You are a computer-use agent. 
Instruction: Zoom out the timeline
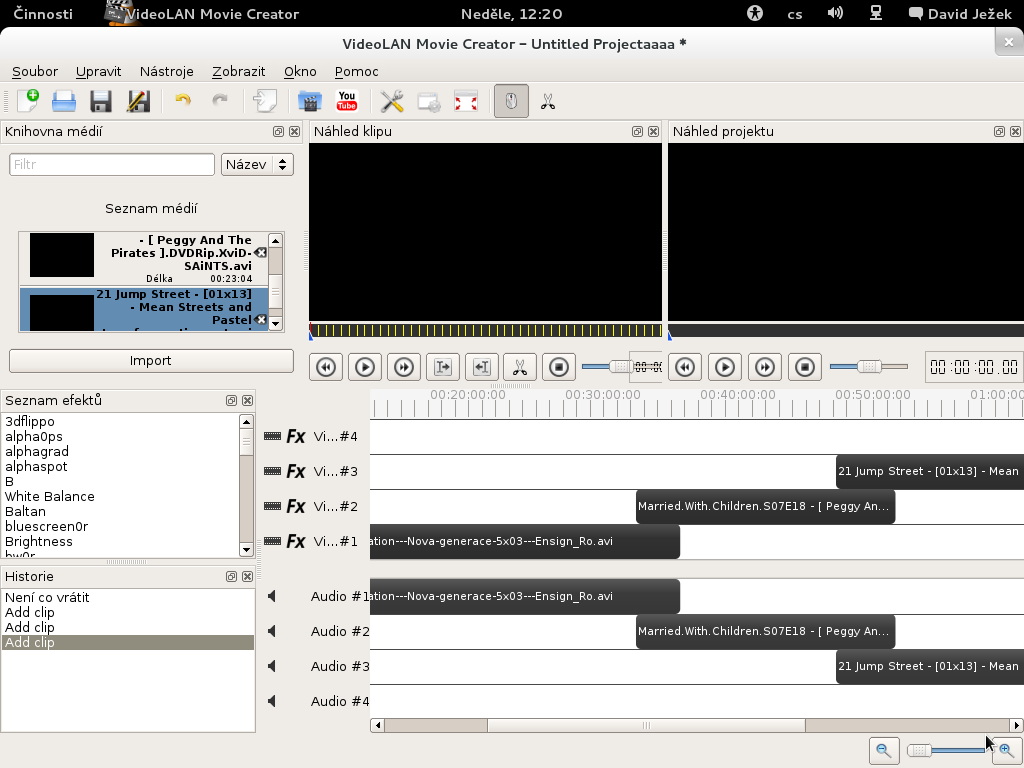pos(884,750)
